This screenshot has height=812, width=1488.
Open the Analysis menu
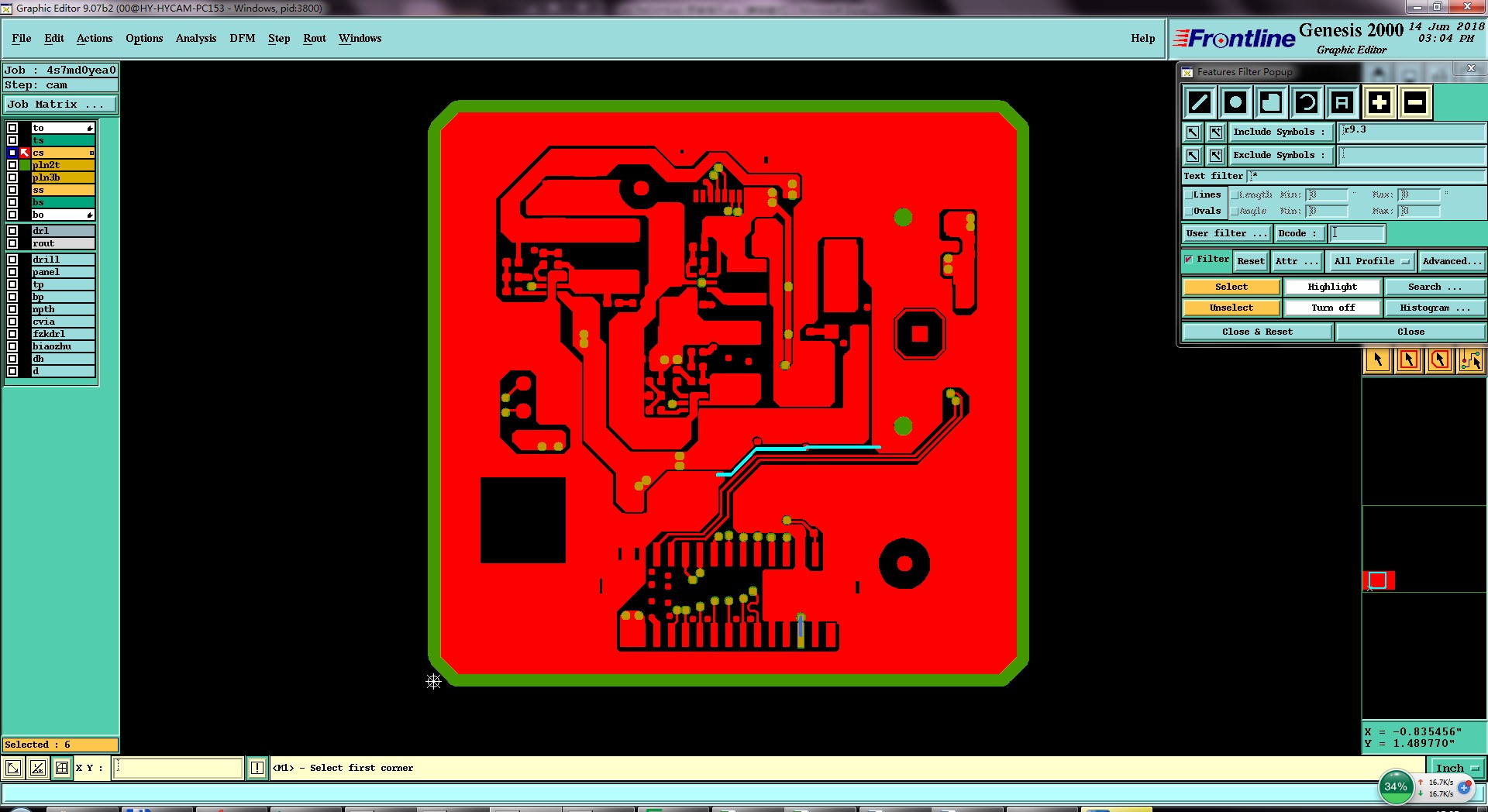coord(196,38)
